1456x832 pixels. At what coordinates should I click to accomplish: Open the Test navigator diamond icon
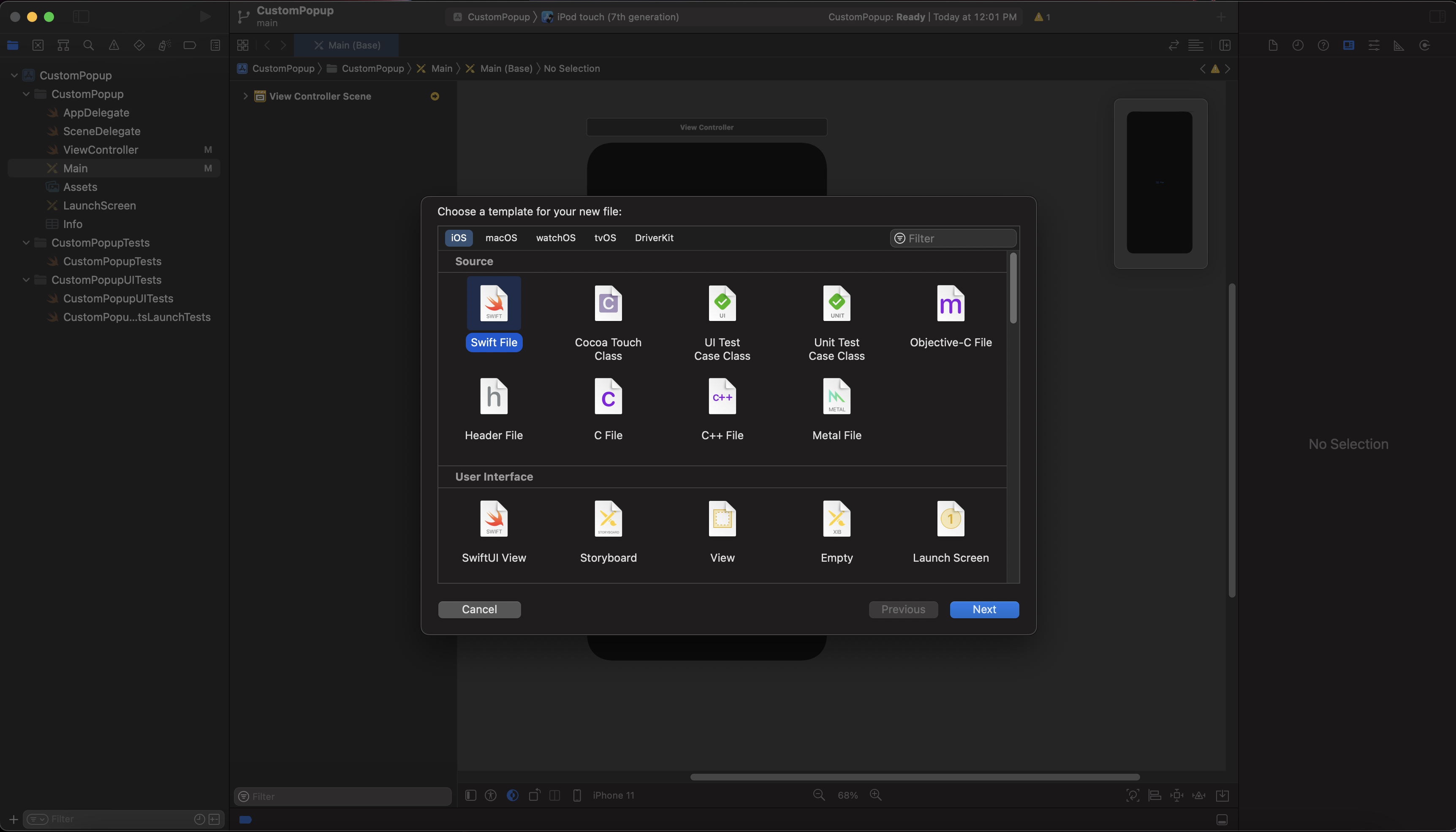139,45
